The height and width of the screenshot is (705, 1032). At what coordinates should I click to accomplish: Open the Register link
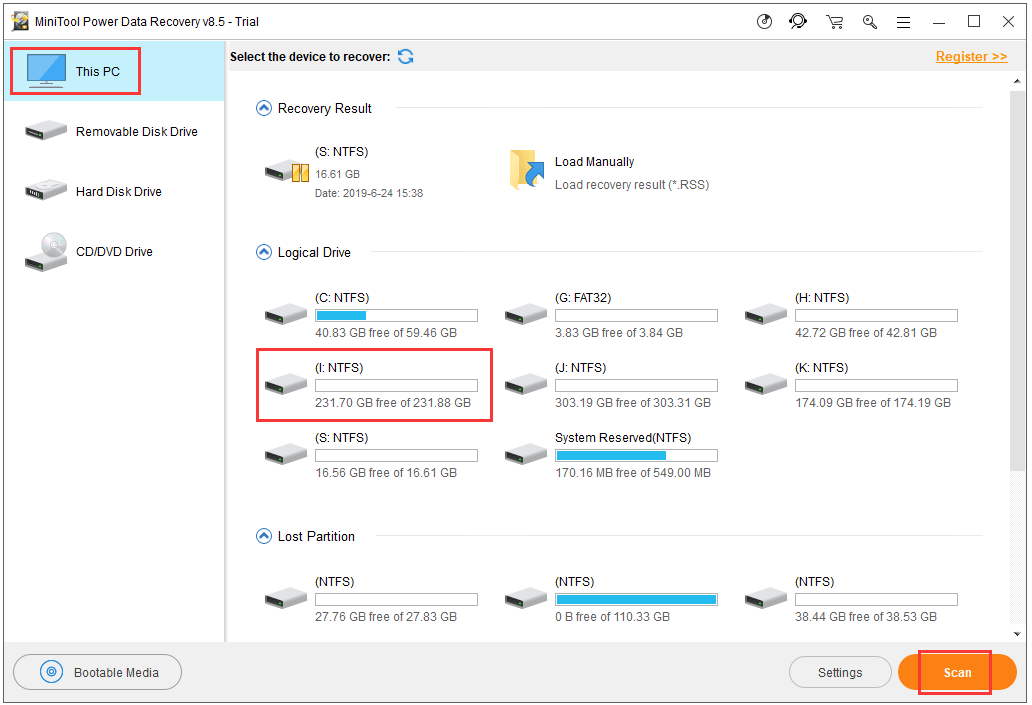971,56
